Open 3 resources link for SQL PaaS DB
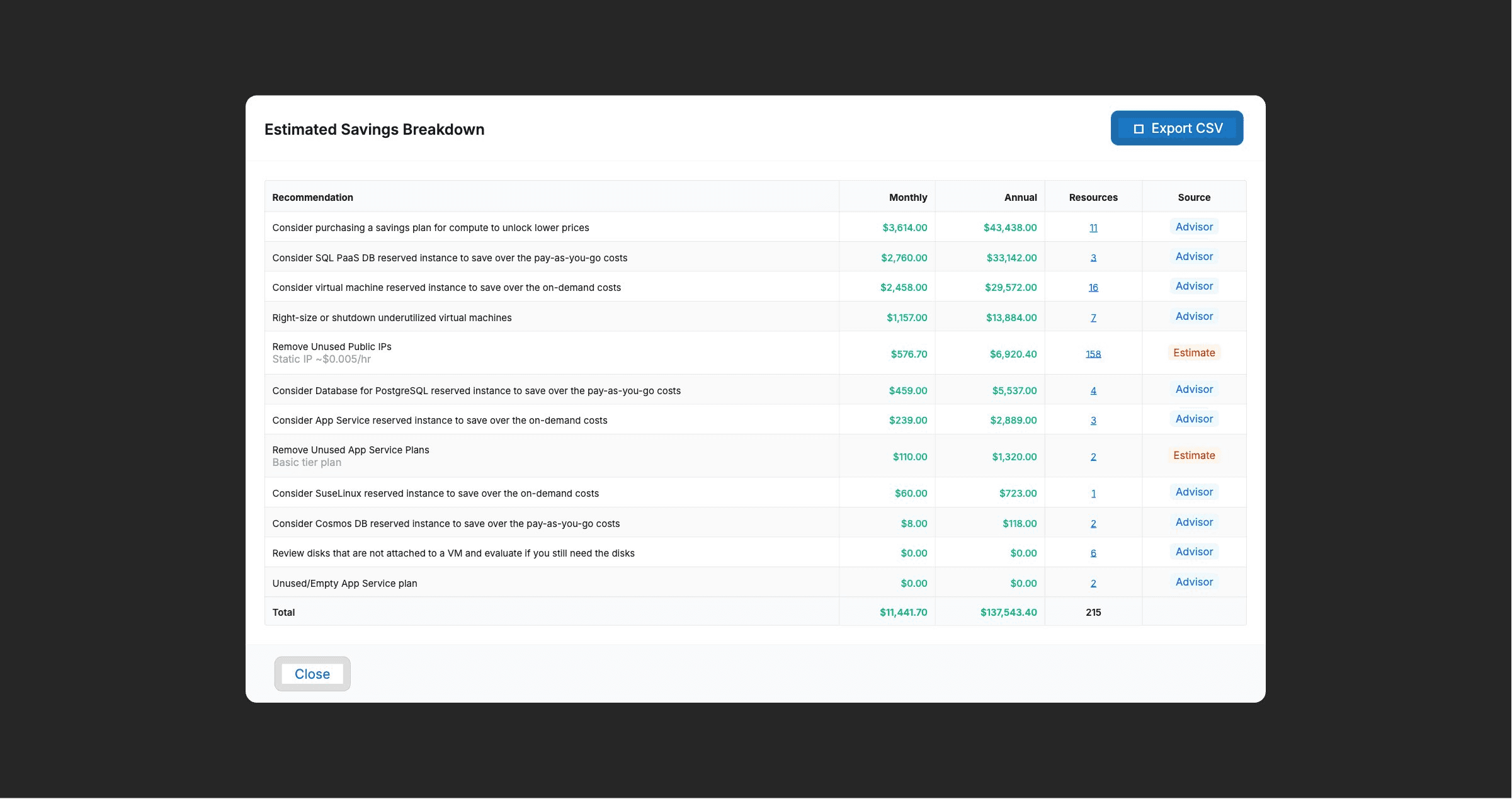Screen dimensions: 1512x799 tap(1093, 258)
